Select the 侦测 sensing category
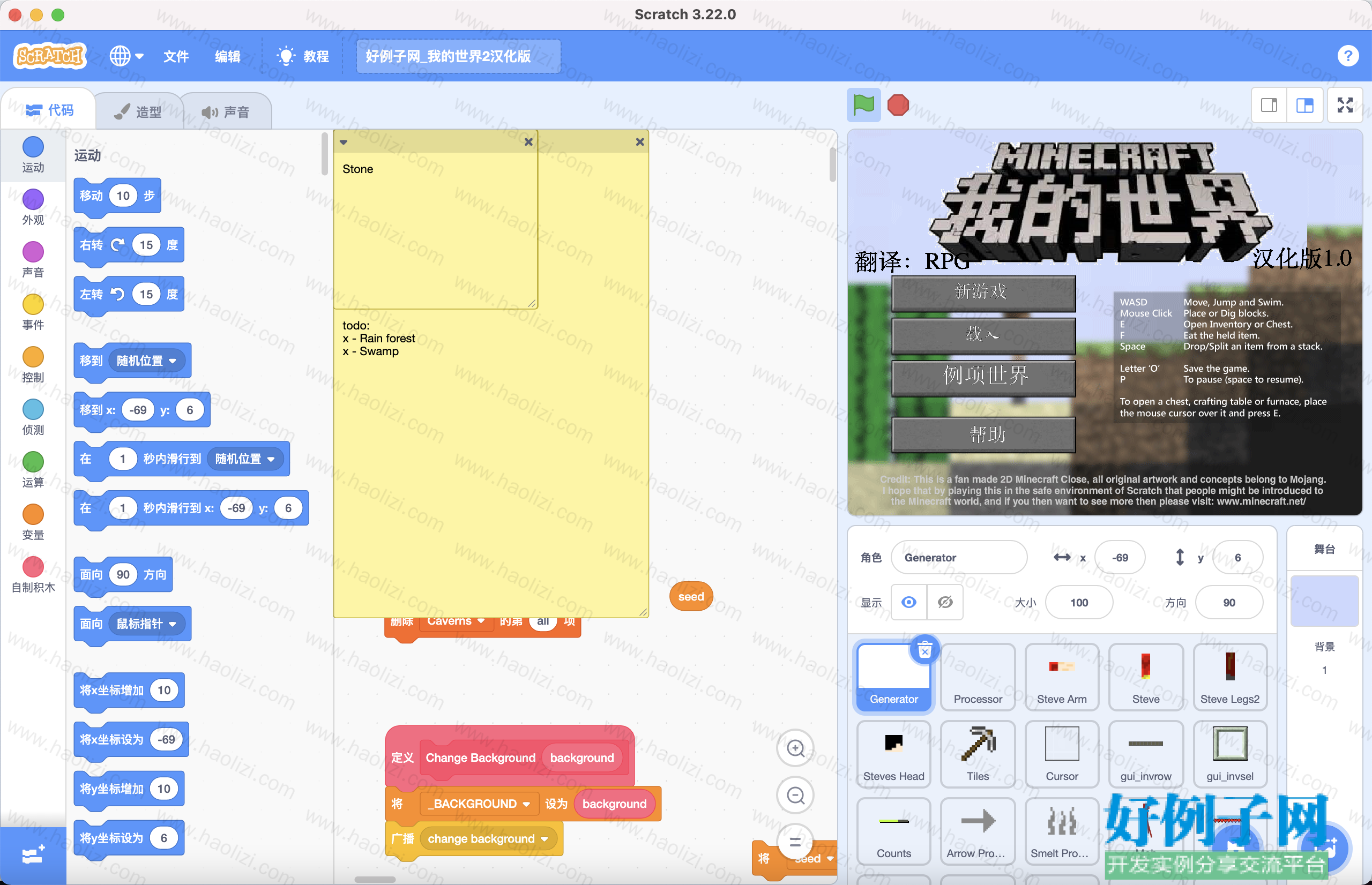The height and width of the screenshot is (885, 1372). pyautogui.click(x=33, y=417)
